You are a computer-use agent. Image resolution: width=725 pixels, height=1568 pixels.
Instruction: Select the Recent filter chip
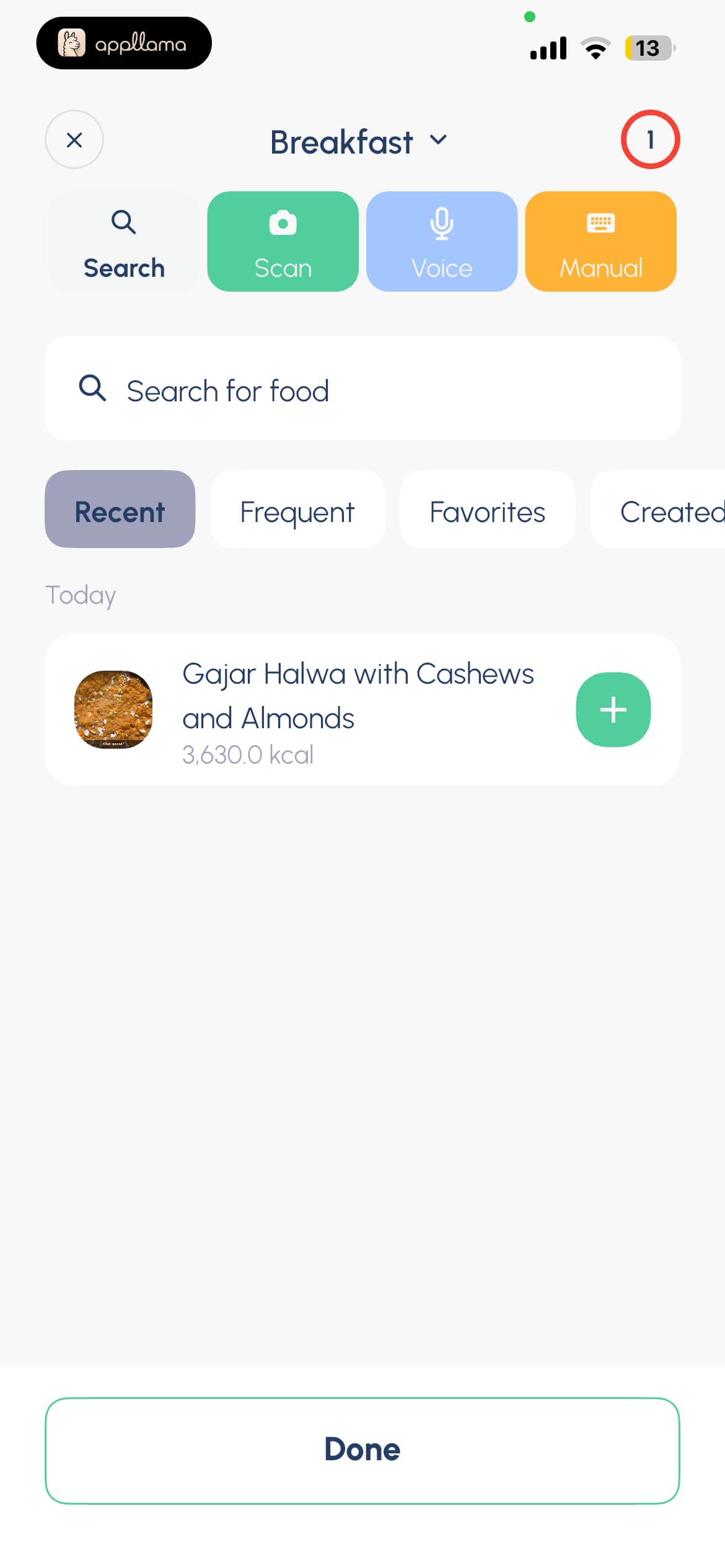click(120, 509)
